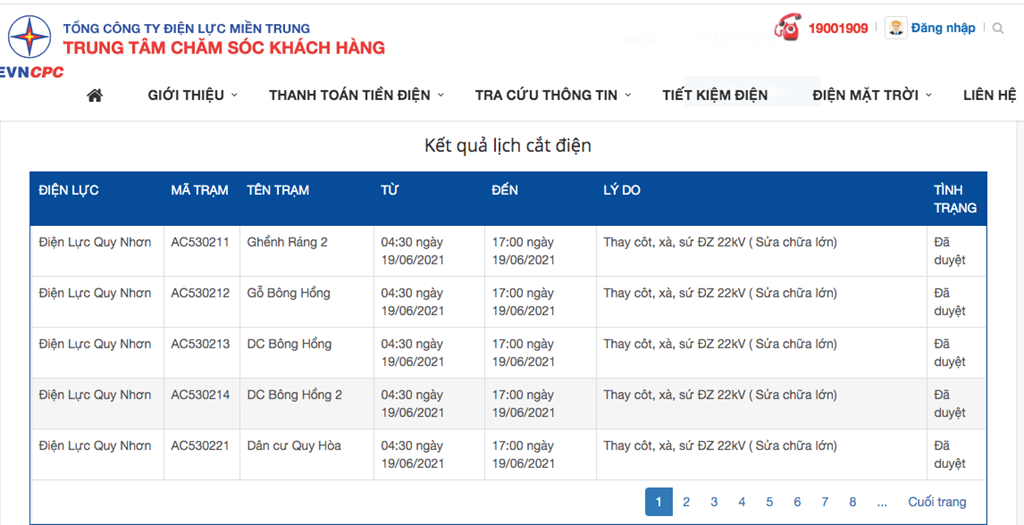Go to pagination page 2
The image size is (1024, 525).
pyautogui.click(x=686, y=501)
